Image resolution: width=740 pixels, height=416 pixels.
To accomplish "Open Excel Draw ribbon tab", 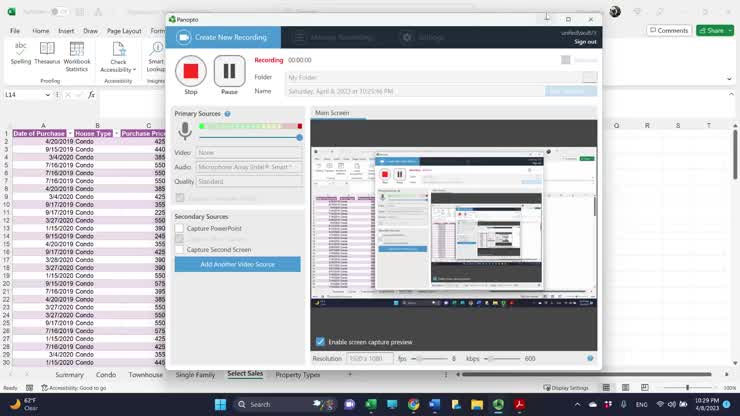I will point(91,31).
